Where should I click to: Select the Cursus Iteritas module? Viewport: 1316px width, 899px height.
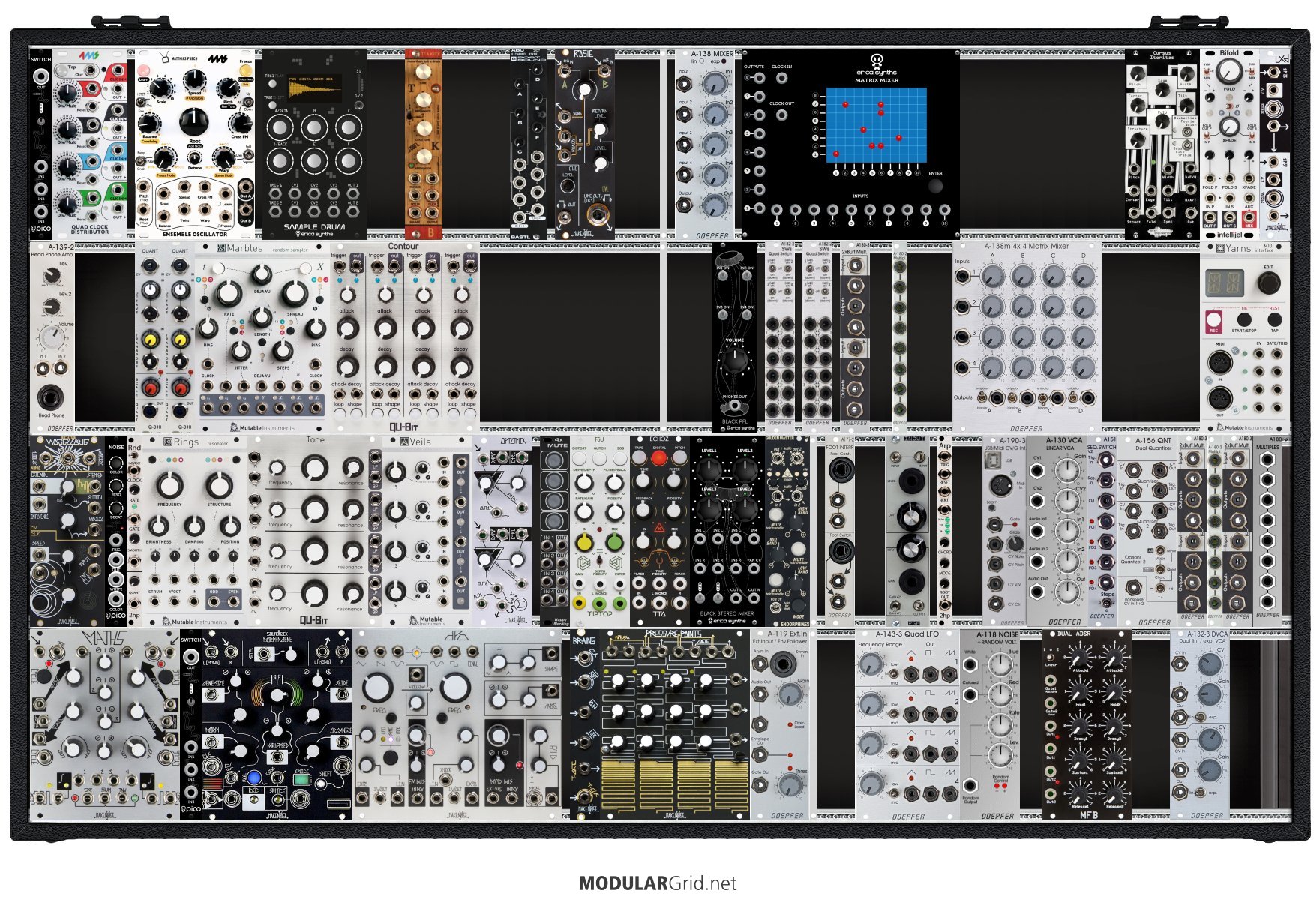click(1162, 145)
